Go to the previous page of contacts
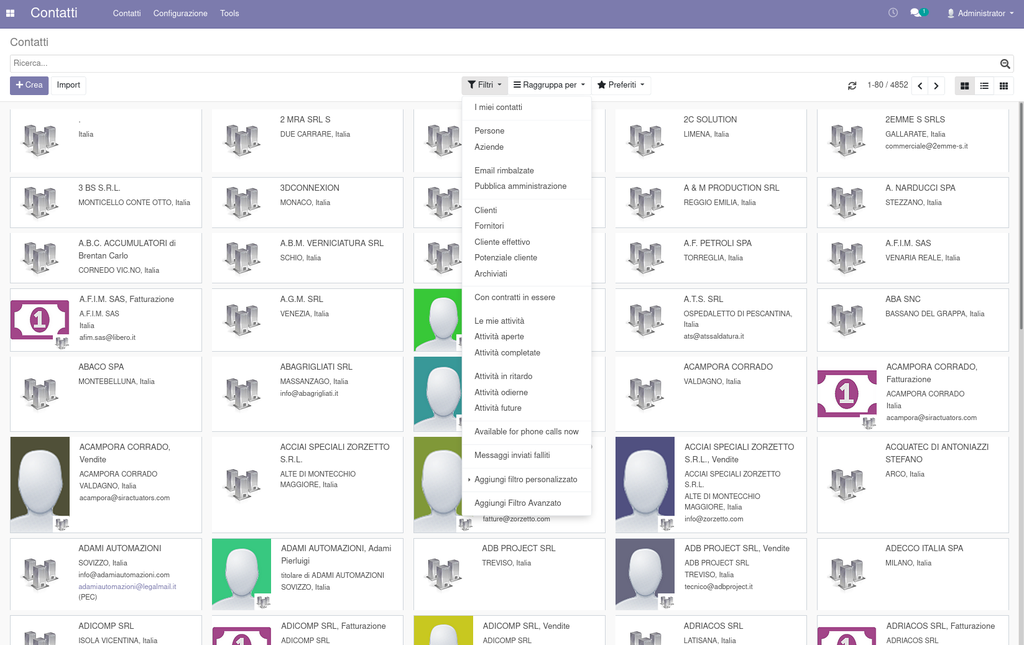Viewport: 1024px width, 645px height. point(922,86)
